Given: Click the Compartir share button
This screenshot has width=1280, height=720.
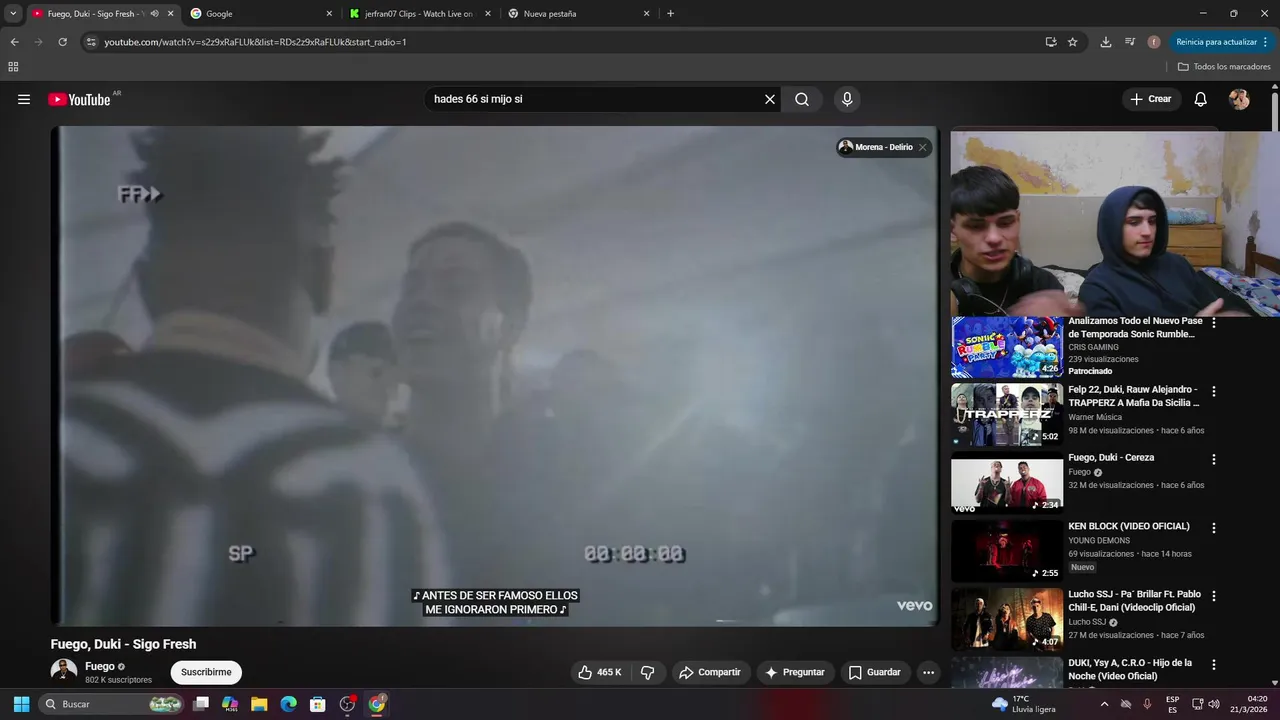Looking at the screenshot, I should pos(710,672).
